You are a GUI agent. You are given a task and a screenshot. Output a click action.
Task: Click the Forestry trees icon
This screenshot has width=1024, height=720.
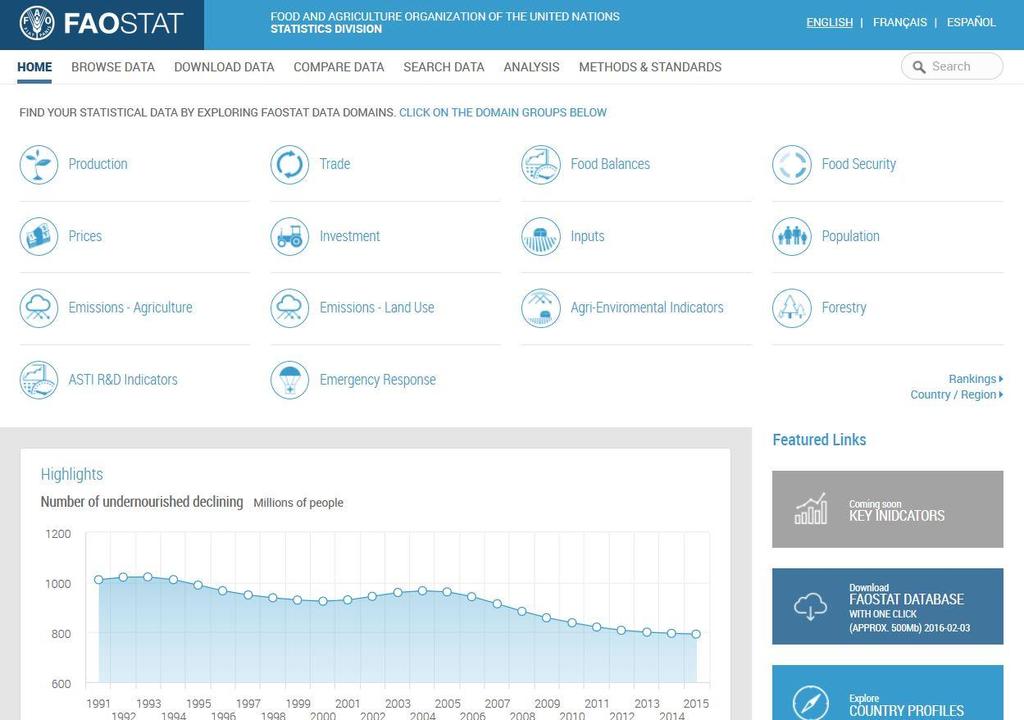point(792,308)
